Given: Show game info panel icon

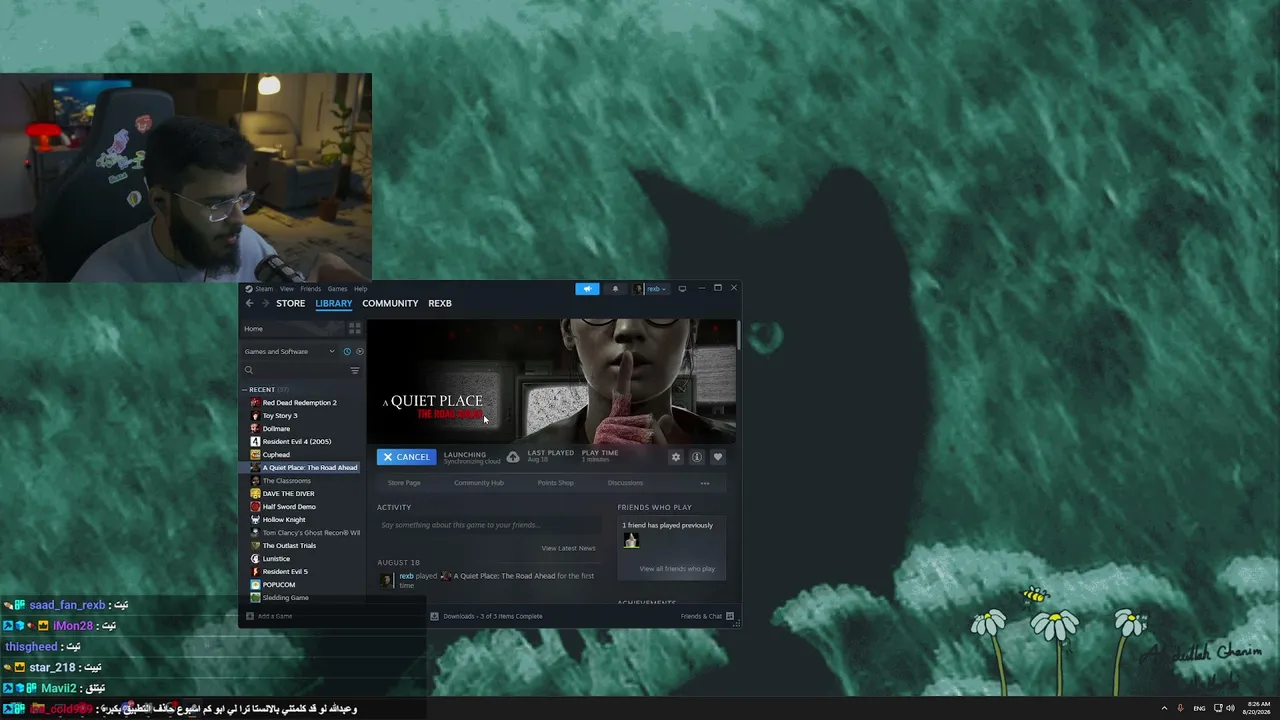Looking at the screenshot, I should [x=697, y=457].
